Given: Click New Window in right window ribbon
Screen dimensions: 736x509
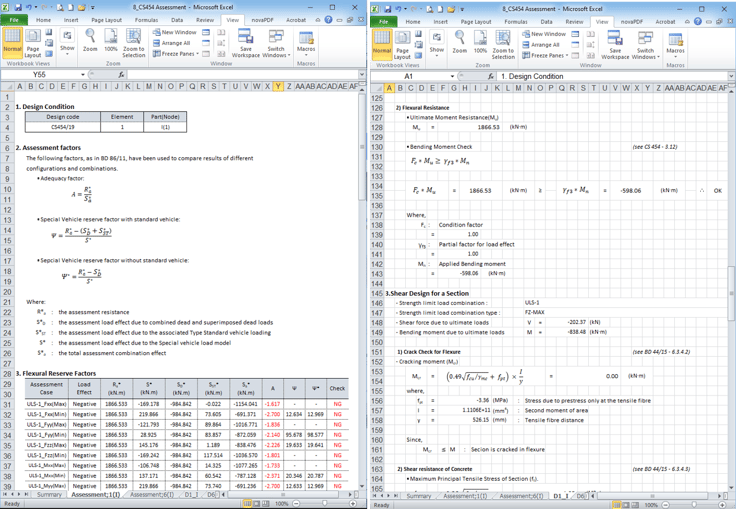Looking at the screenshot, I should pos(544,34).
